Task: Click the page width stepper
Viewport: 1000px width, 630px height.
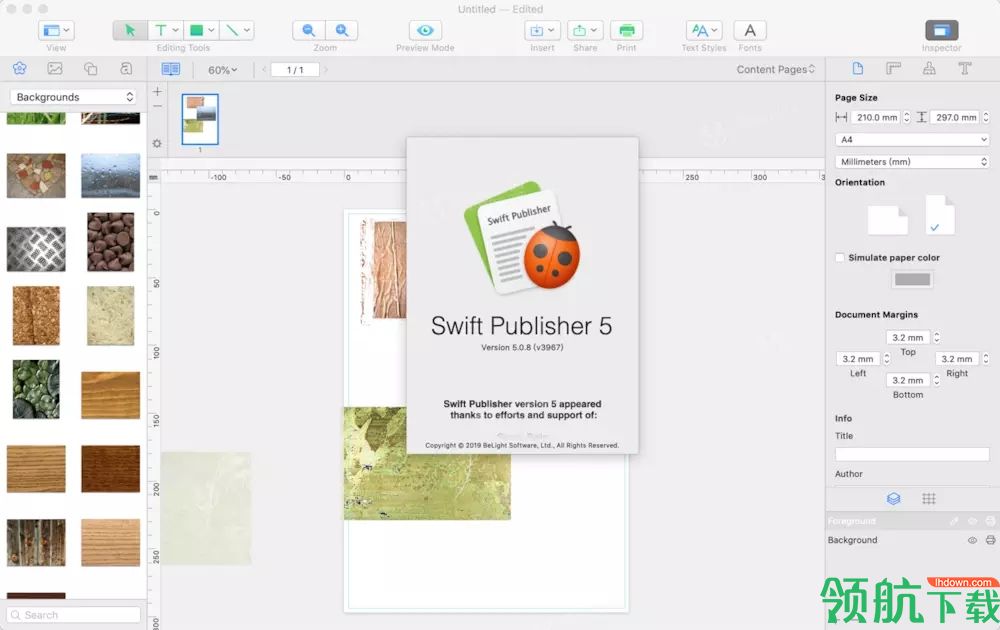Action: pos(907,117)
